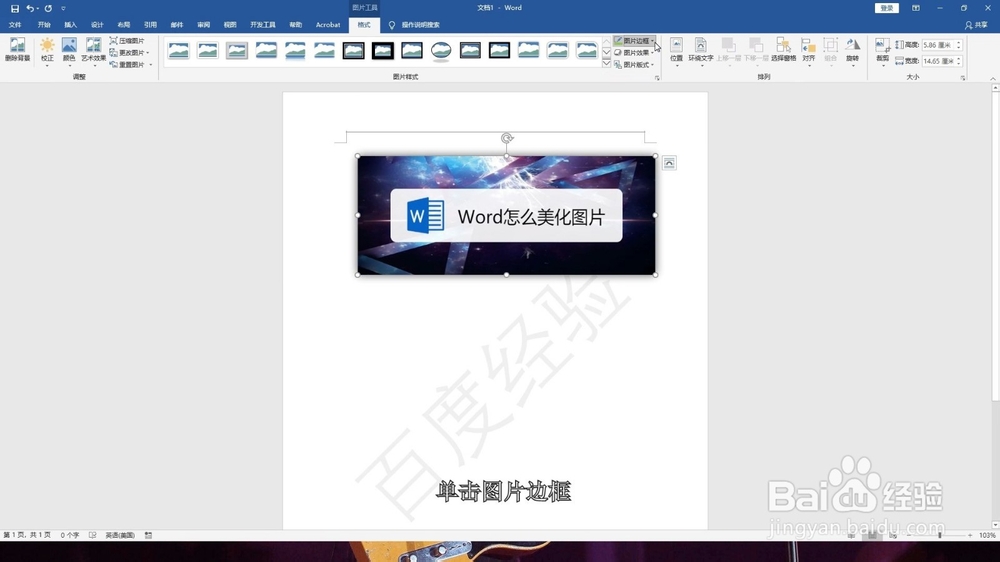Image resolution: width=1000 pixels, height=562 pixels.
Task: Click the 共享 (Share) button
Action: (x=976, y=25)
